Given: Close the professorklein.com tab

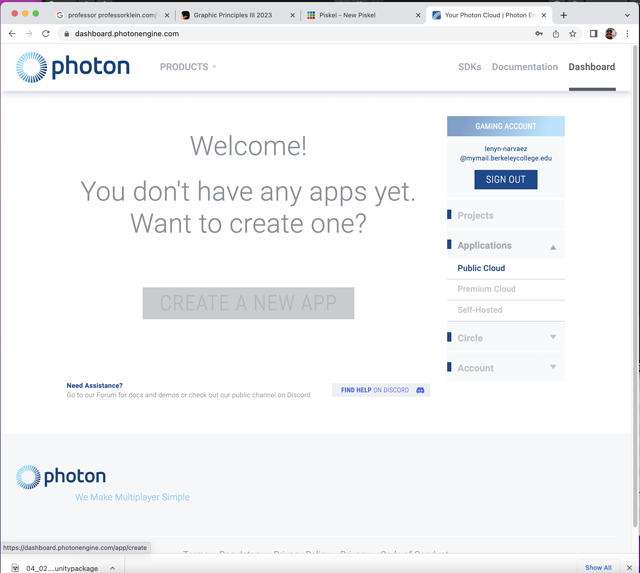Looking at the screenshot, I should coord(167,15).
